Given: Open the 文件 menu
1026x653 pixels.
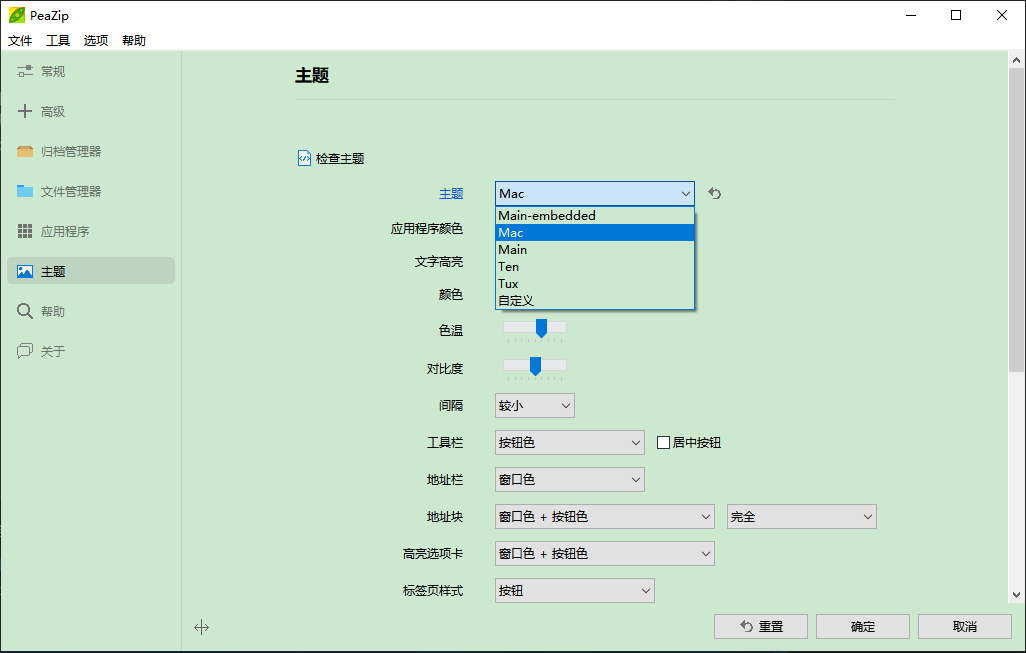Looking at the screenshot, I should [x=20, y=41].
